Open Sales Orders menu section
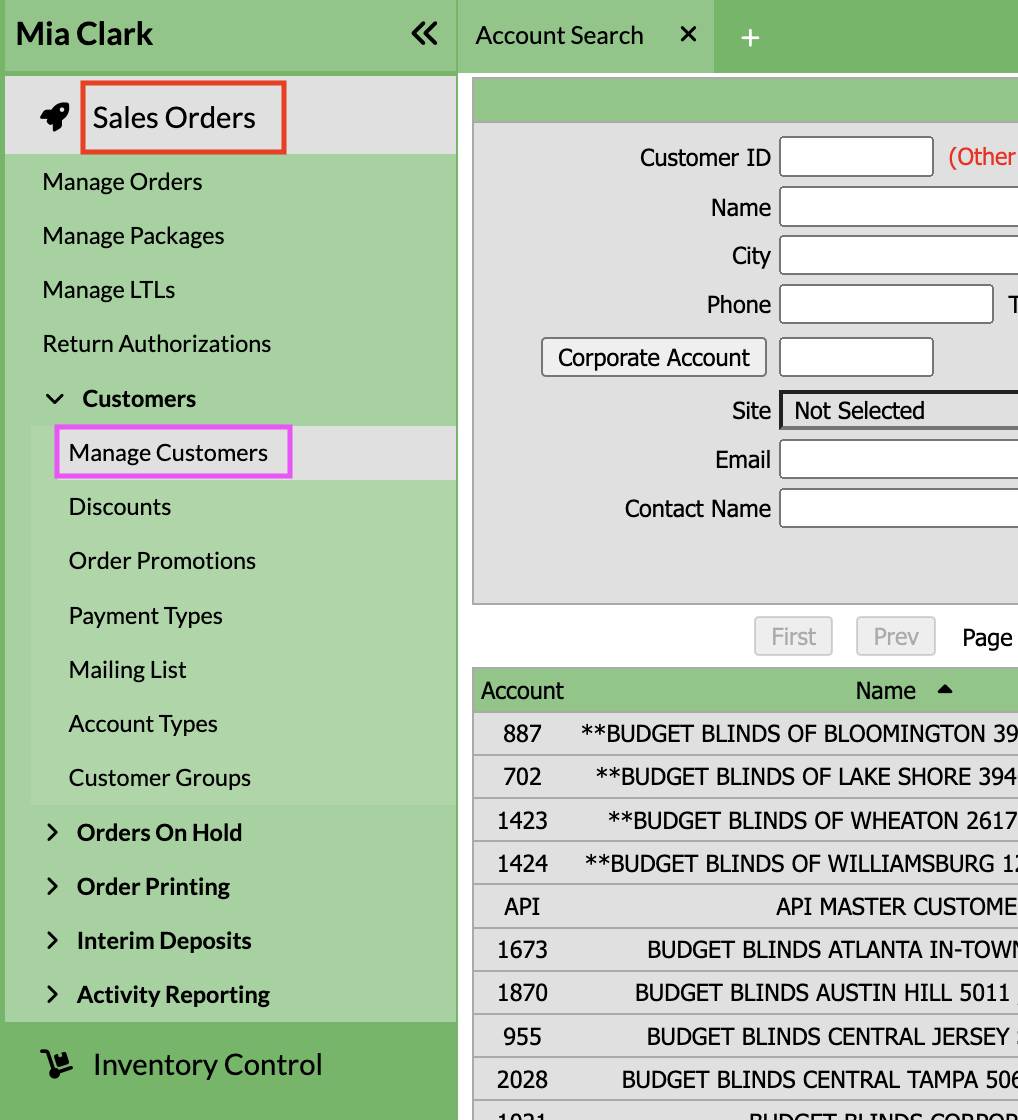Image resolution: width=1018 pixels, height=1120 pixels. [174, 117]
